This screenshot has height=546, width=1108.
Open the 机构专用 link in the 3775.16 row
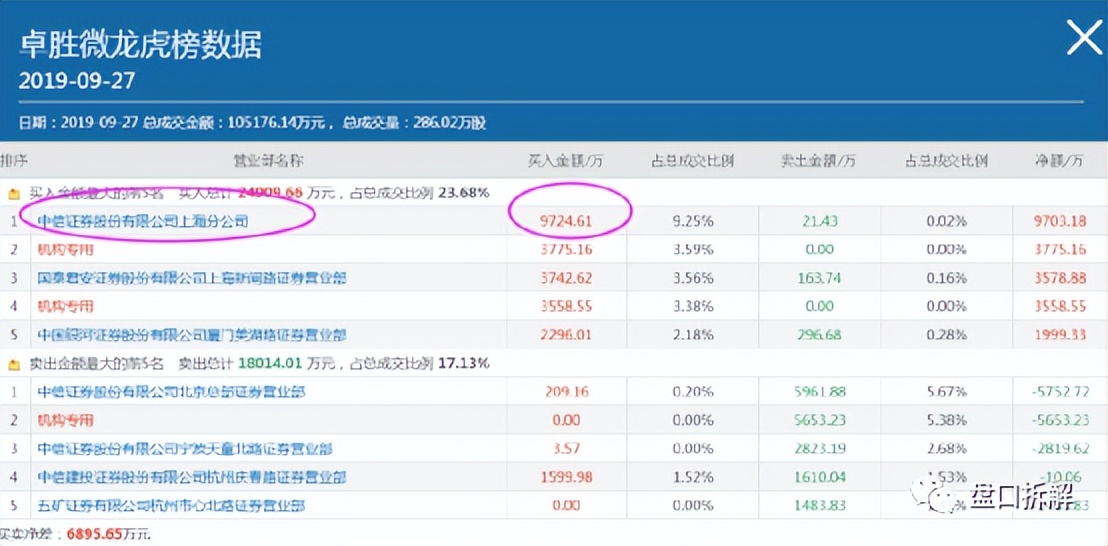pyautogui.click(x=65, y=249)
